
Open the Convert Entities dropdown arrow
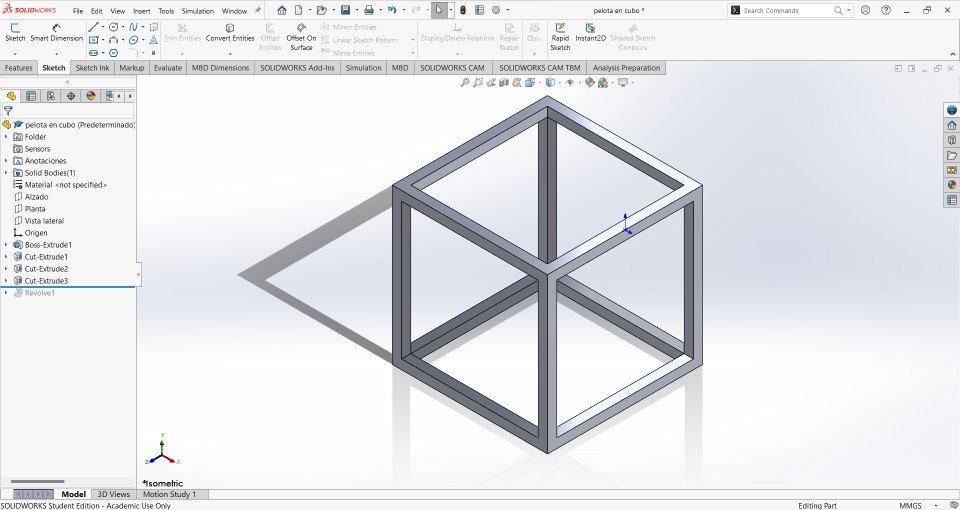tap(230, 54)
